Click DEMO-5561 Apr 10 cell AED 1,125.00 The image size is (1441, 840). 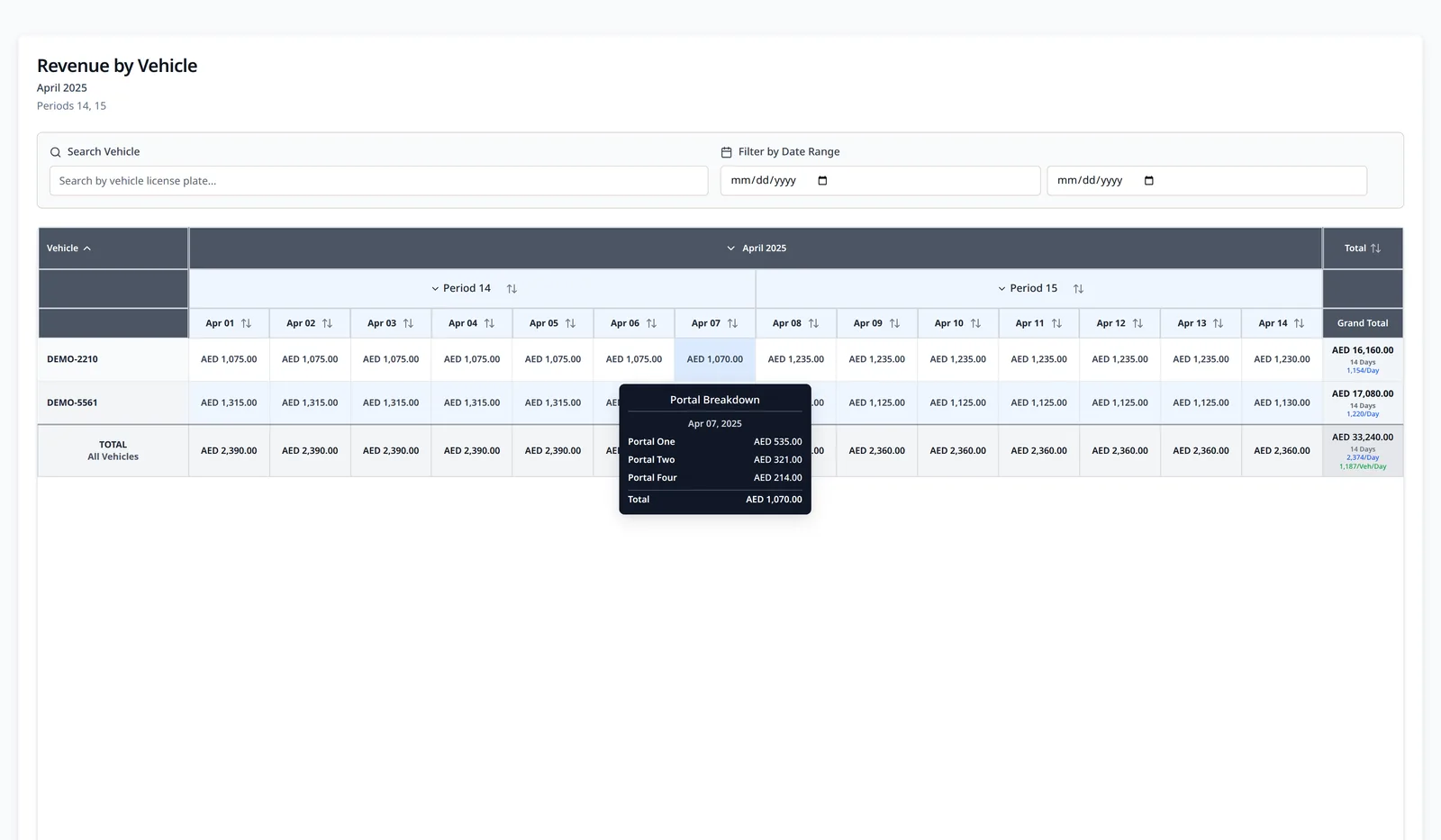click(x=958, y=402)
